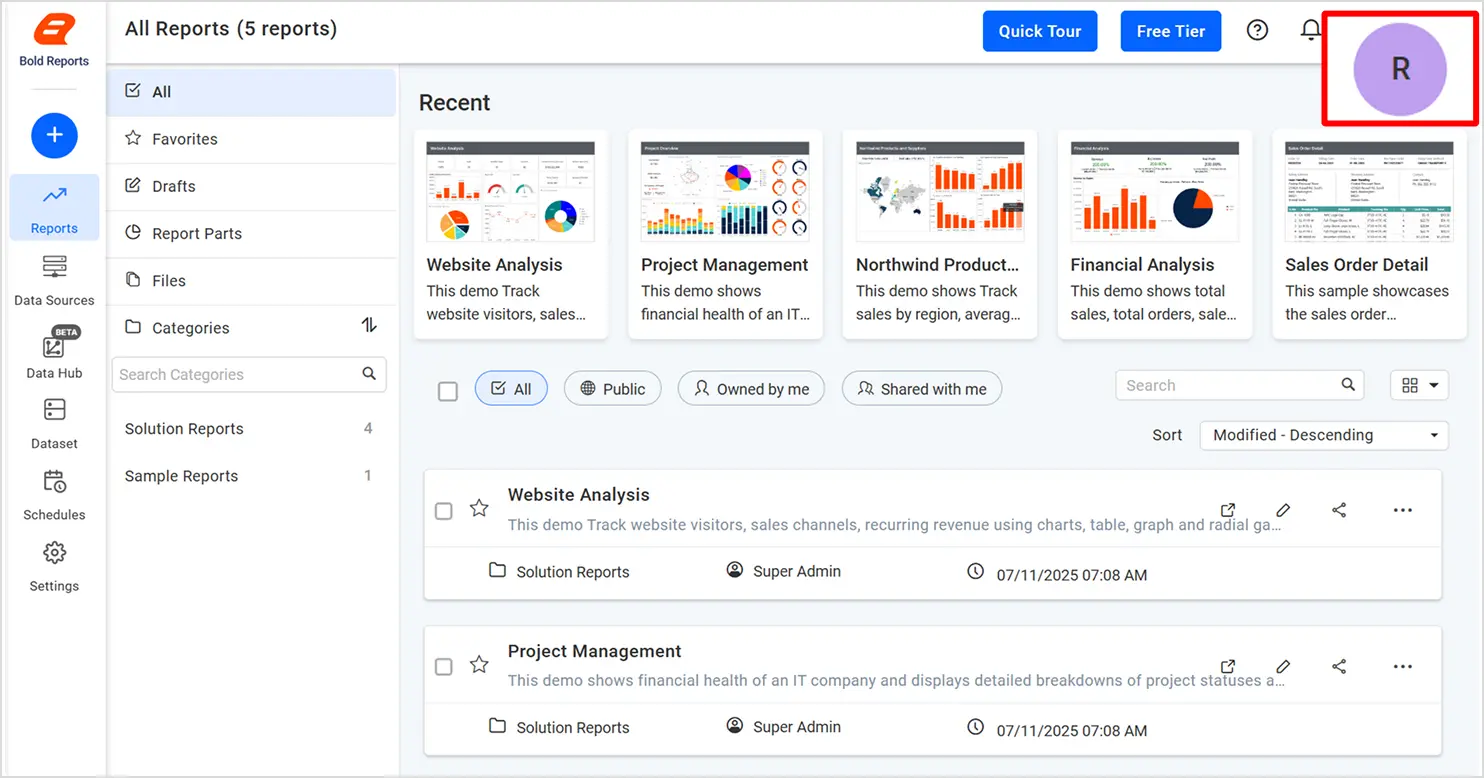1484x778 pixels.
Task: Open more options for Website Analysis
Action: 1402,510
